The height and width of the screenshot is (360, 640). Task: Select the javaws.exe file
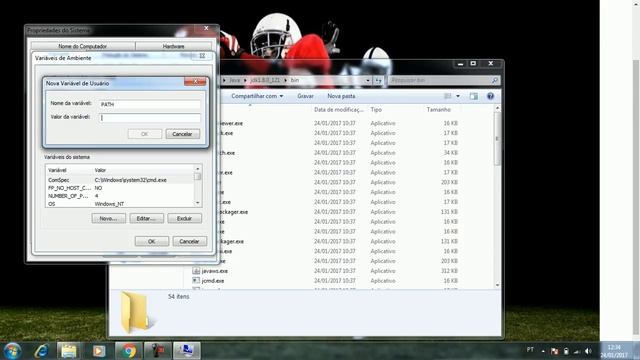(215, 271)
